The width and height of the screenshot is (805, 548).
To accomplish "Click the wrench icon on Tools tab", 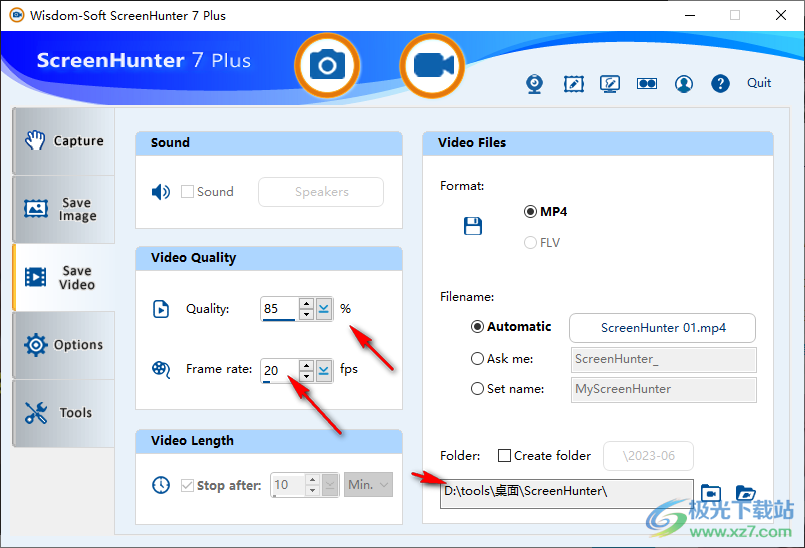I will coord(36,413).
